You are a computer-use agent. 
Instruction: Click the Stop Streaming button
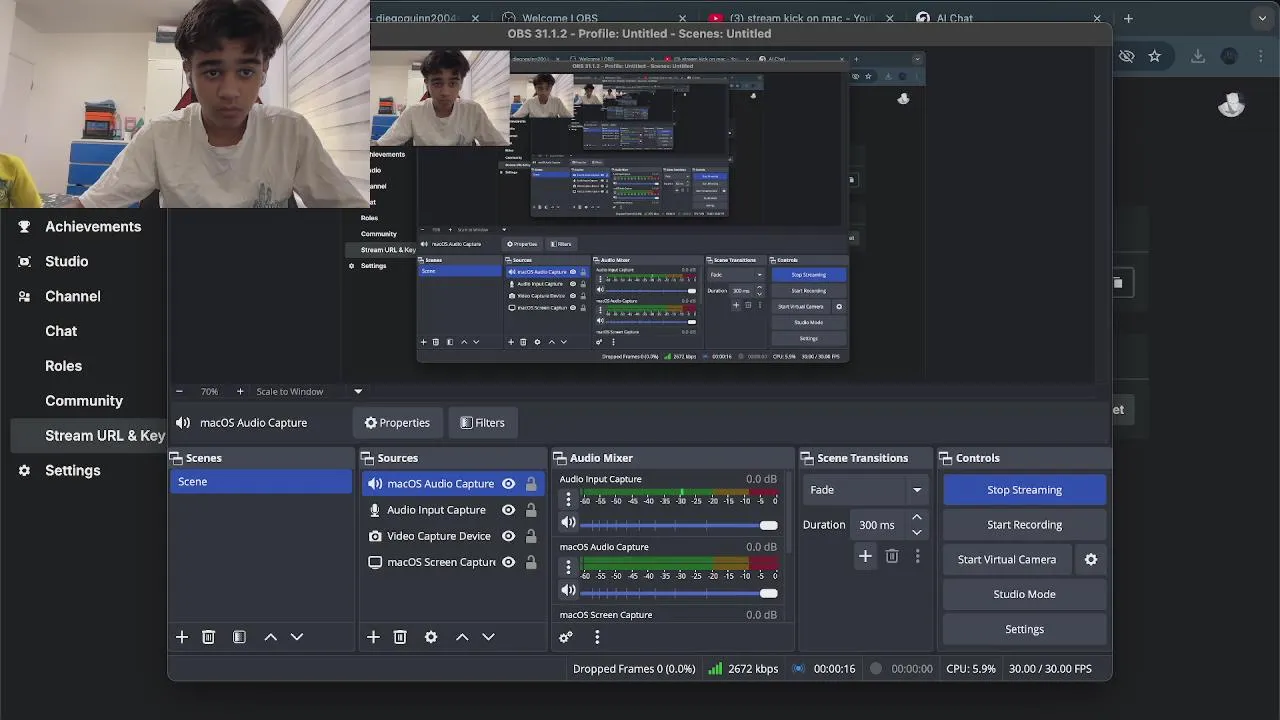(x=1024, y=490)
